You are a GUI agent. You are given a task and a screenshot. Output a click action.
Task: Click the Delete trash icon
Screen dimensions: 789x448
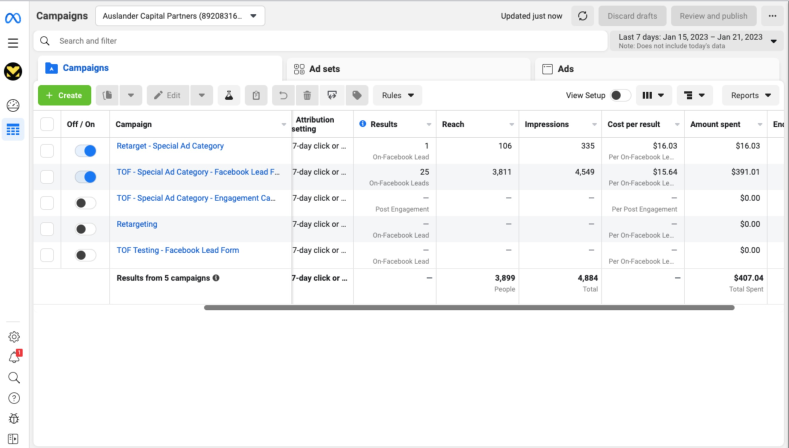[307, 95]
